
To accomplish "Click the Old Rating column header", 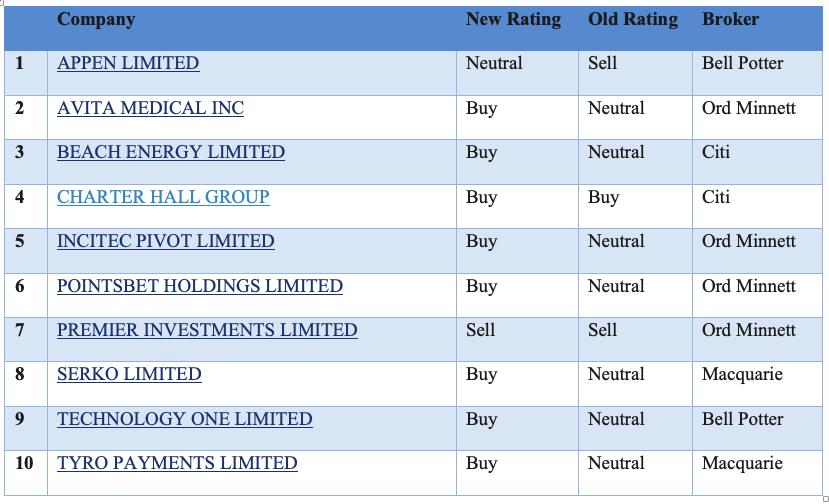I will pos(633,19).
